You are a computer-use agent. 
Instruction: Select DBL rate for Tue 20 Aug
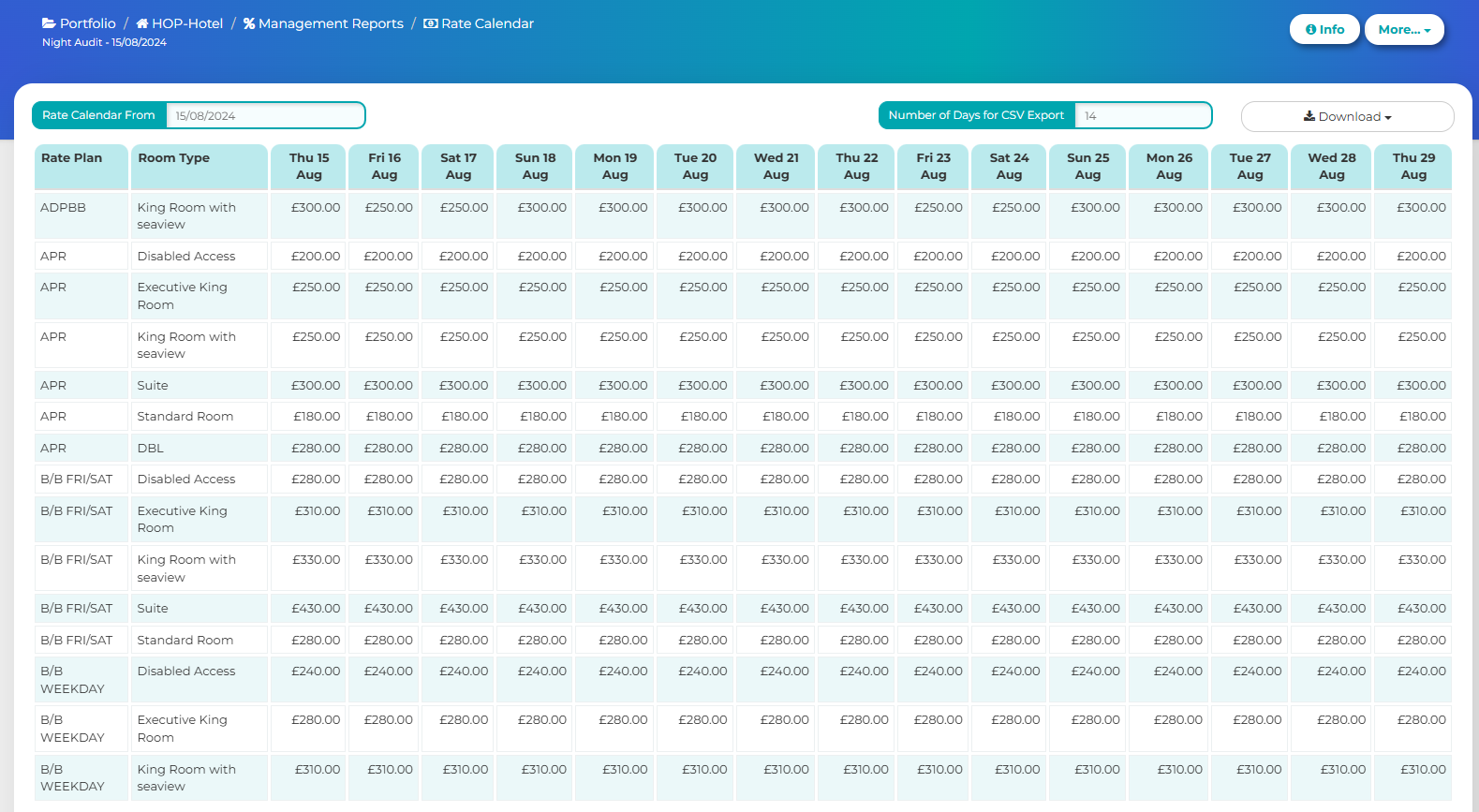pyautogui.click(x=695, y=448)
